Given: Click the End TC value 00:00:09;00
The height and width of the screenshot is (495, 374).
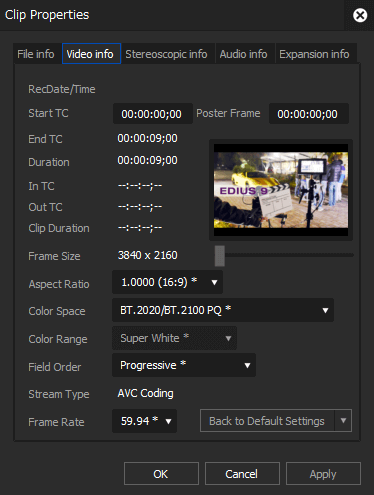Looking at the screenshot, I should coord(148,138).
